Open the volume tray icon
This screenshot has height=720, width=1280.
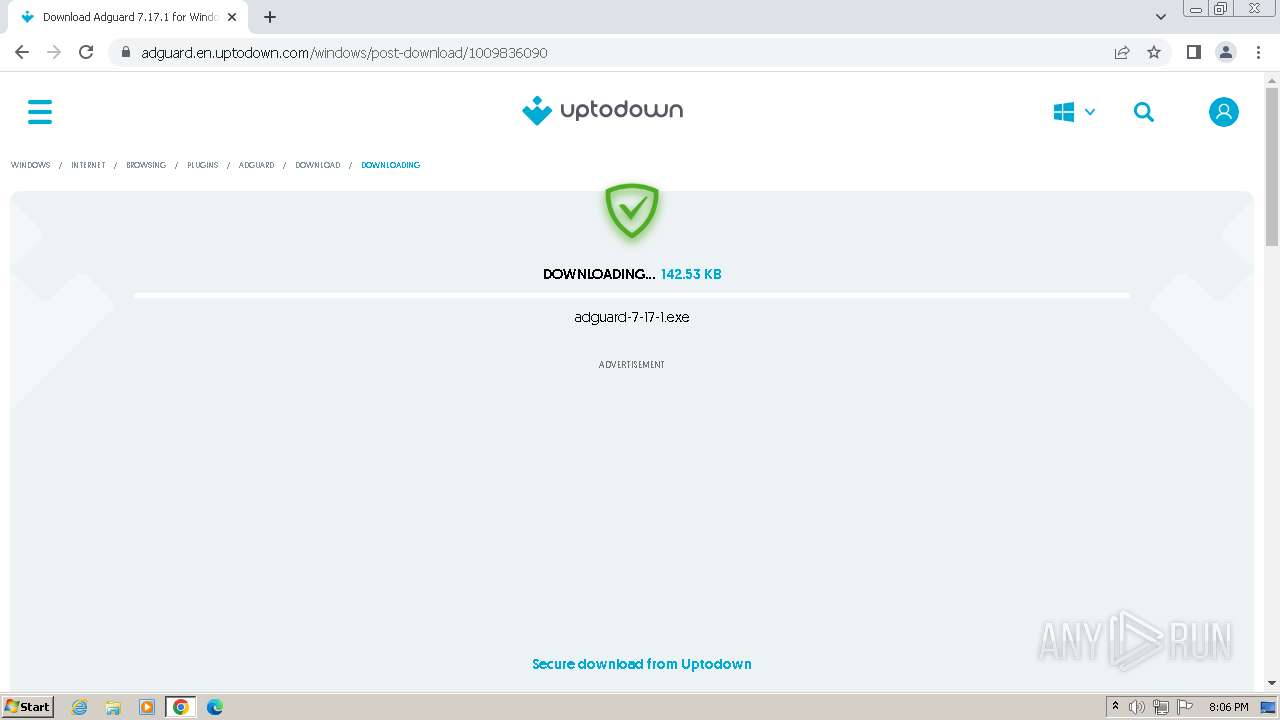[1137, 707]
